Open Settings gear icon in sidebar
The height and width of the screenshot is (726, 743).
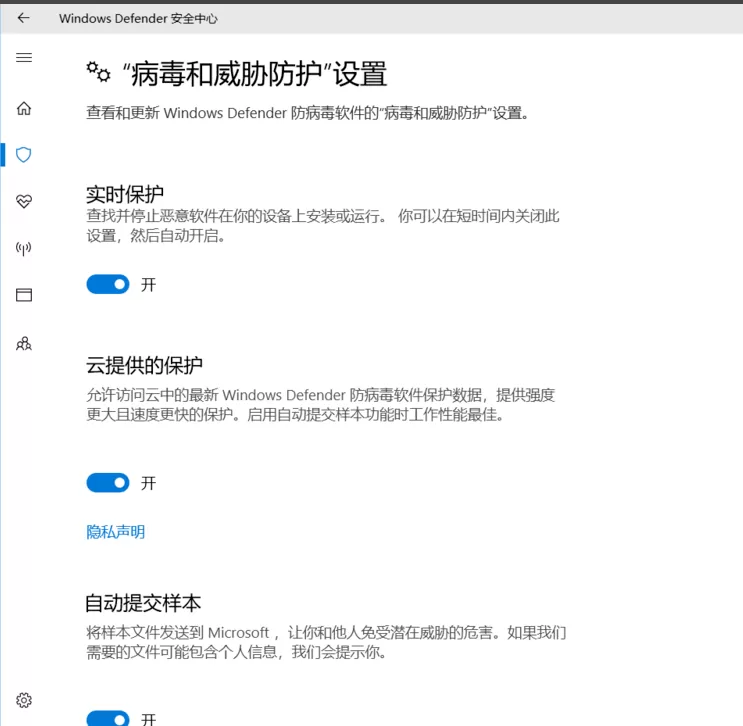click(24, 700)
